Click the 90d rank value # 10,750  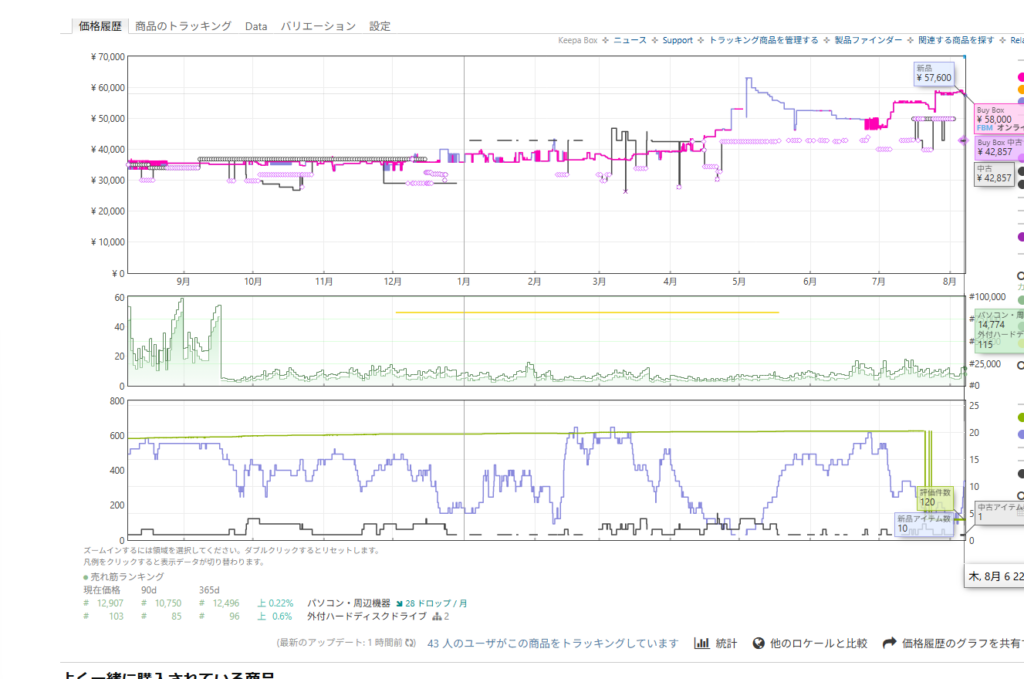[x=161, y=603]
